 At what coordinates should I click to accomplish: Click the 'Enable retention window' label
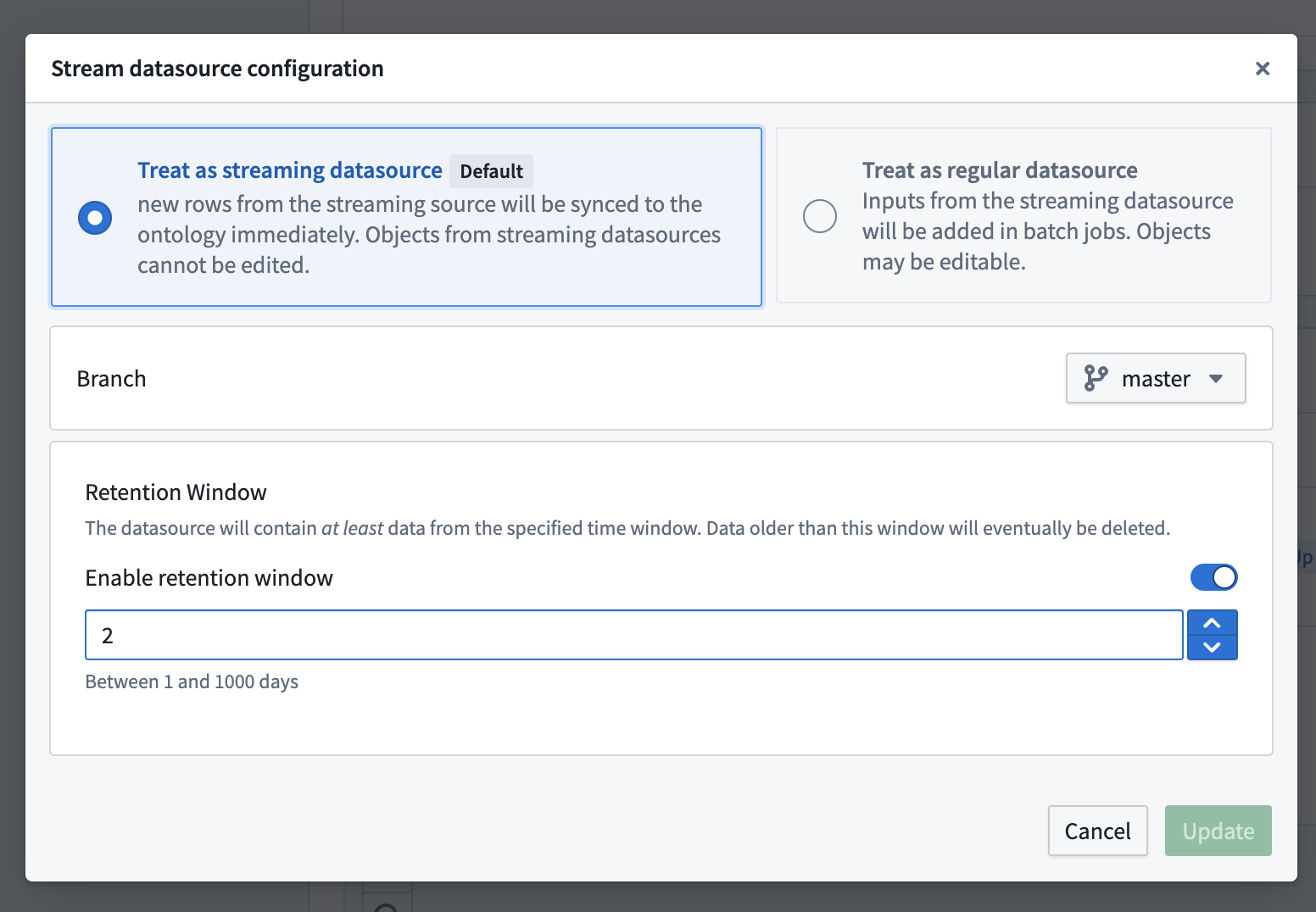click(209, 578)
